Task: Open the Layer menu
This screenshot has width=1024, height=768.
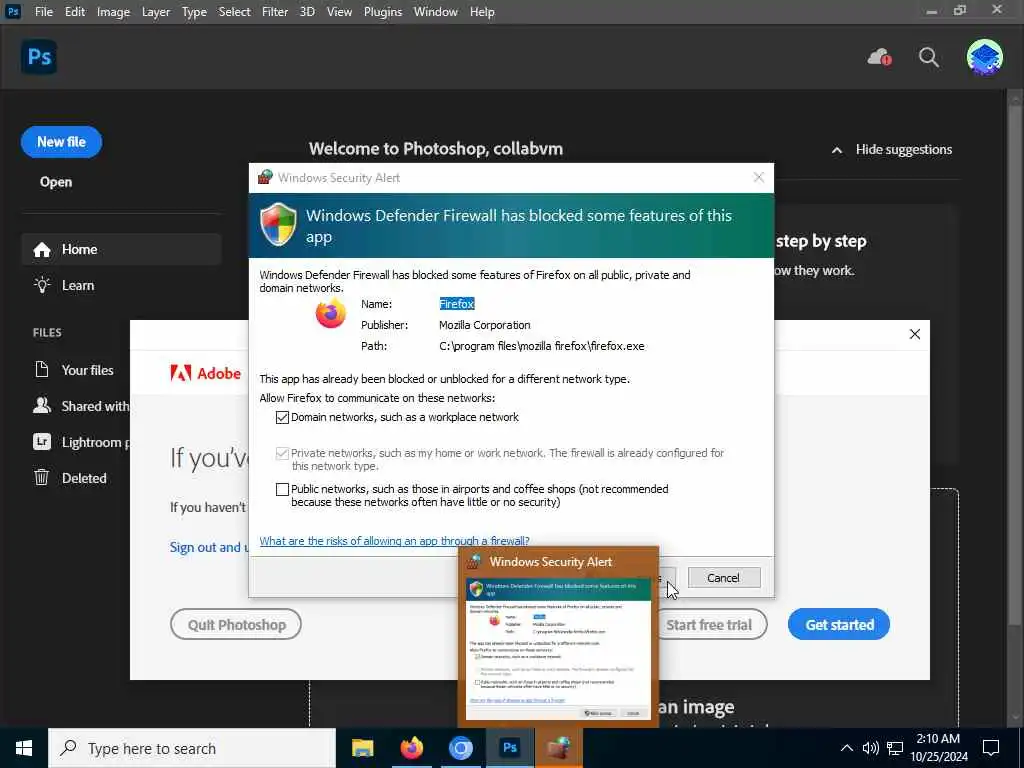Action: 155,12
